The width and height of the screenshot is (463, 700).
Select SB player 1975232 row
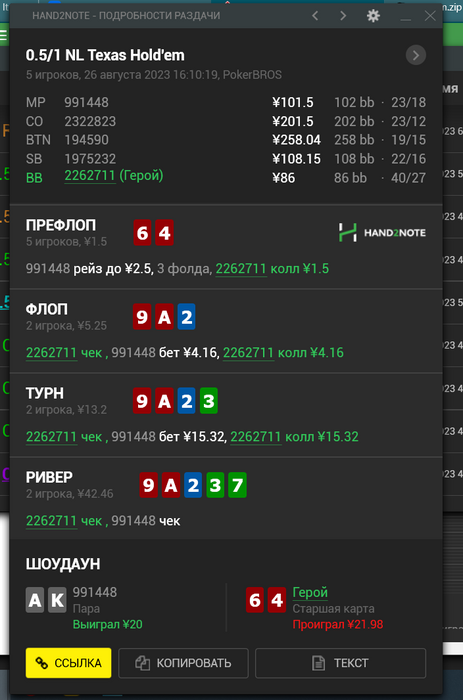[x=225, y=159]
